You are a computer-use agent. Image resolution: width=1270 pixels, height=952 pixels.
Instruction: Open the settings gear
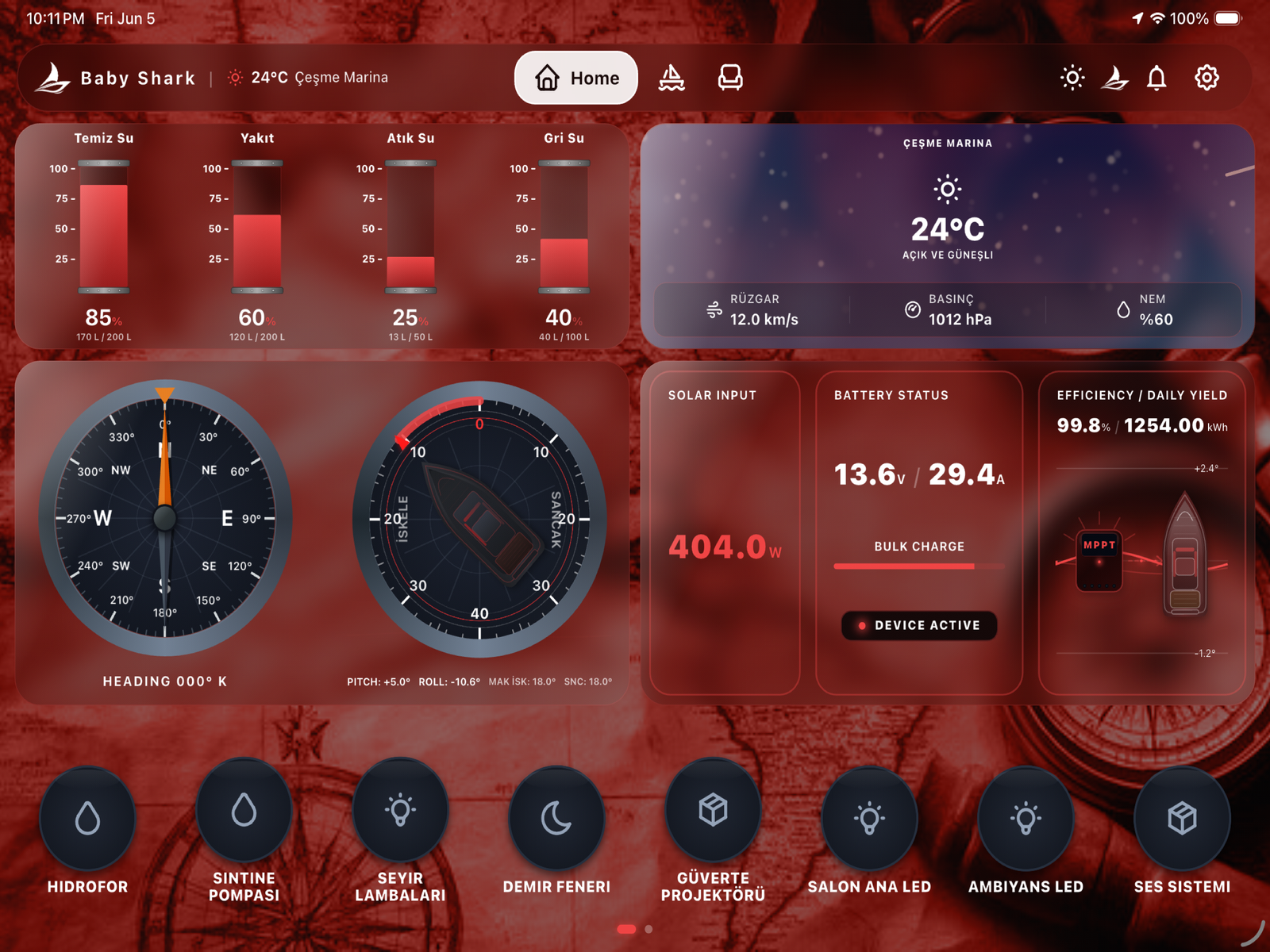point(1206,78)
